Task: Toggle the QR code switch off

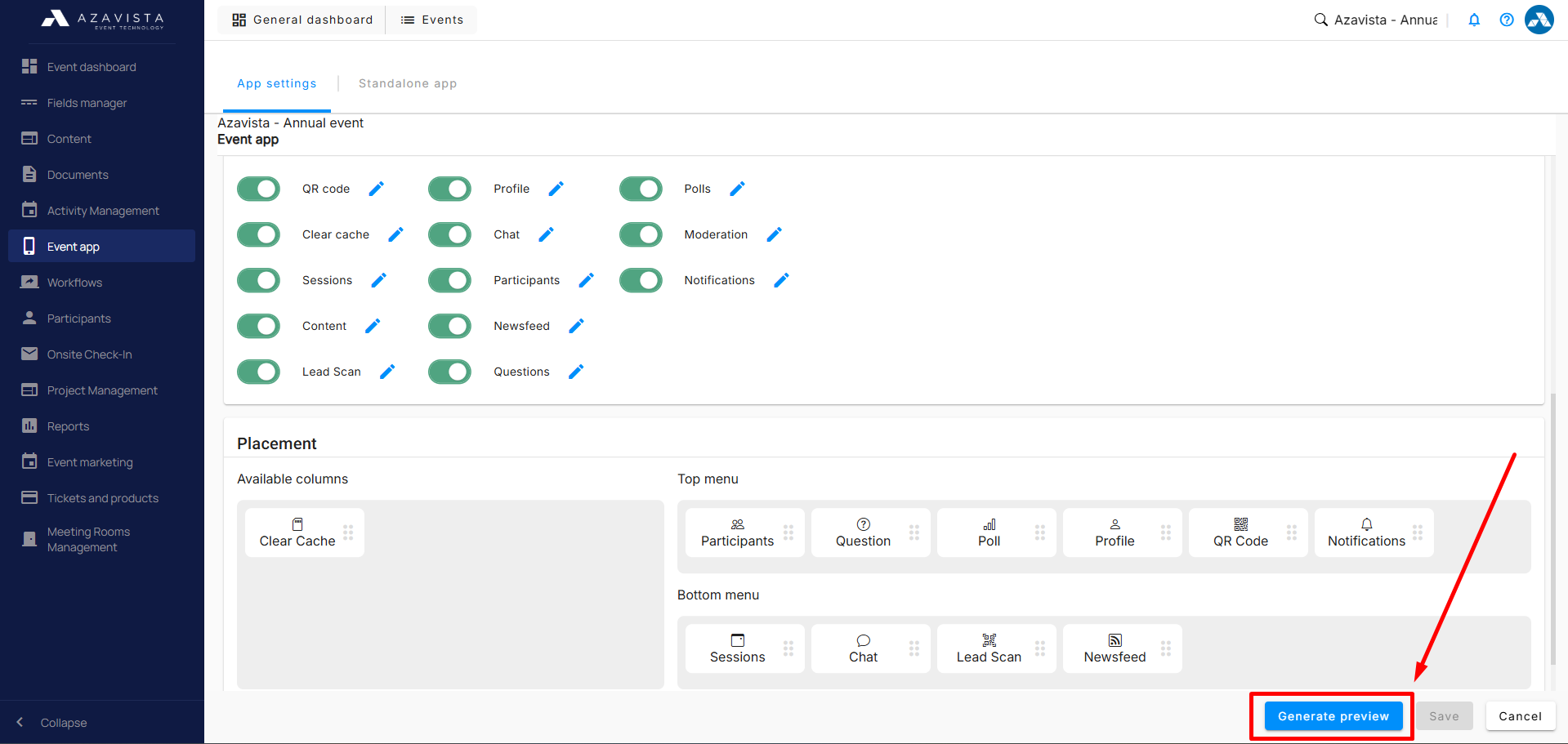Action: point(258,189)
